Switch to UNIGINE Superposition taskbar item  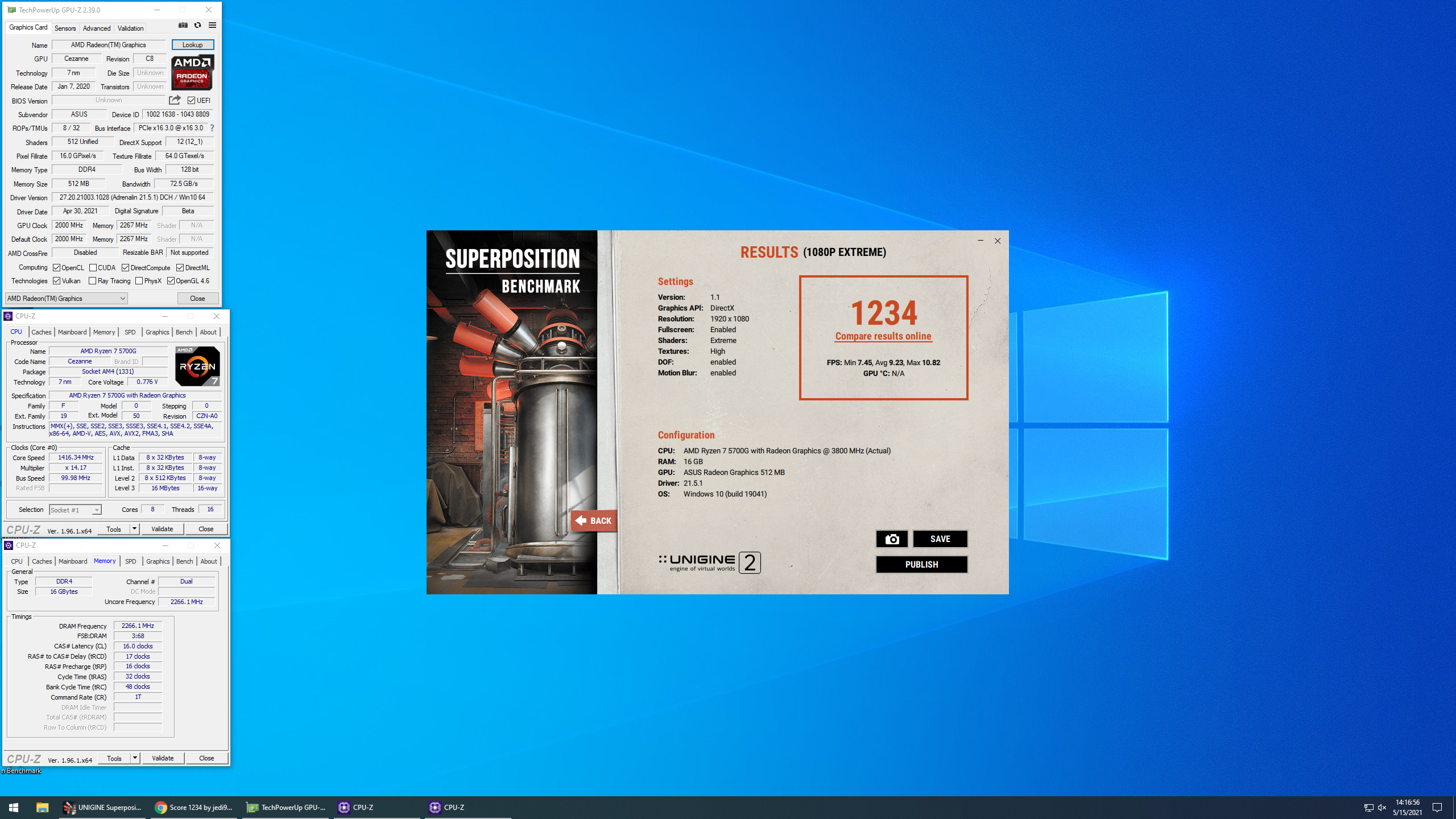point(103,807)
